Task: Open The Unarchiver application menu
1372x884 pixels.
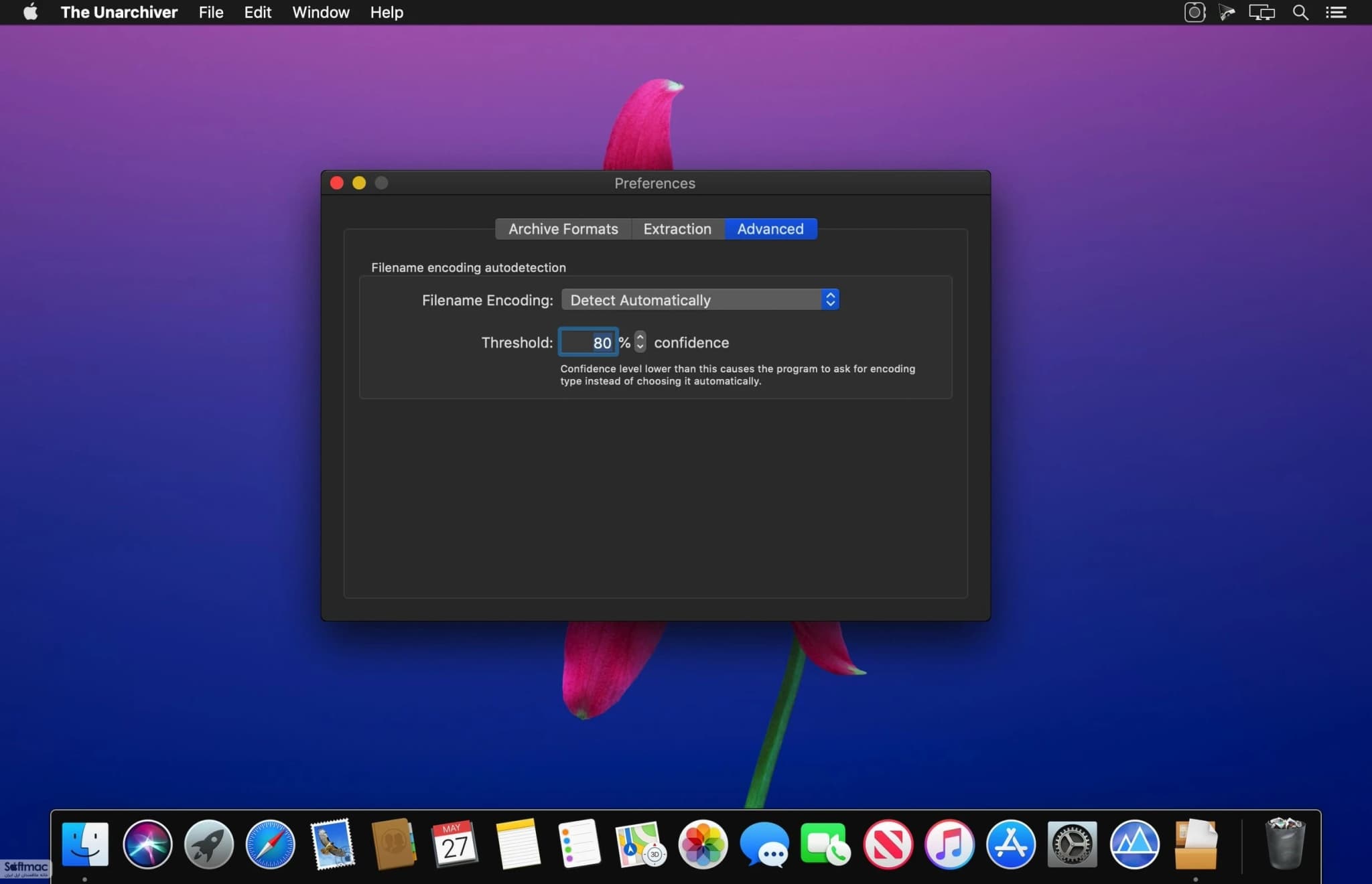Action: [x=119, y=12]
